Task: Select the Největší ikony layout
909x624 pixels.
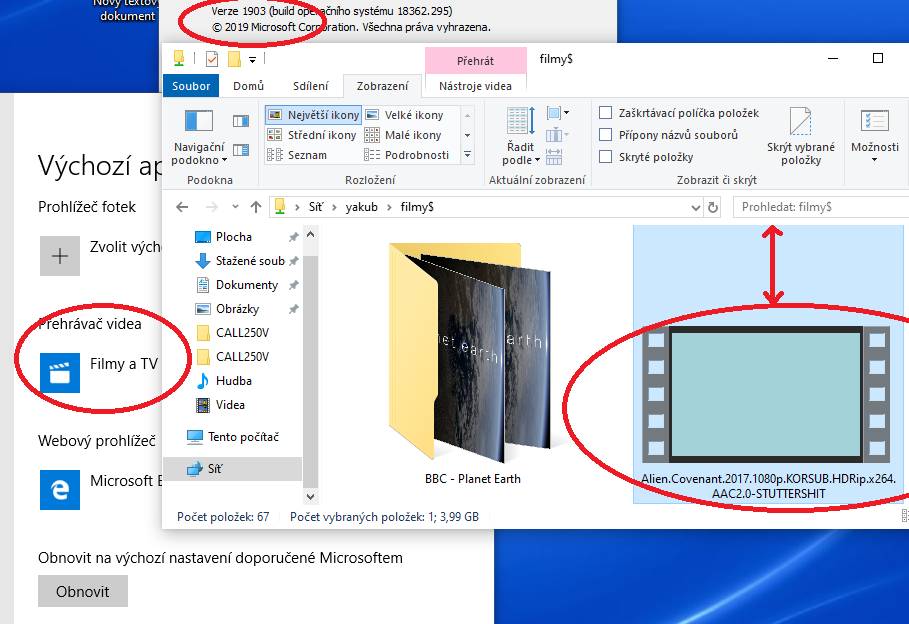Action: tap(314, 115)
